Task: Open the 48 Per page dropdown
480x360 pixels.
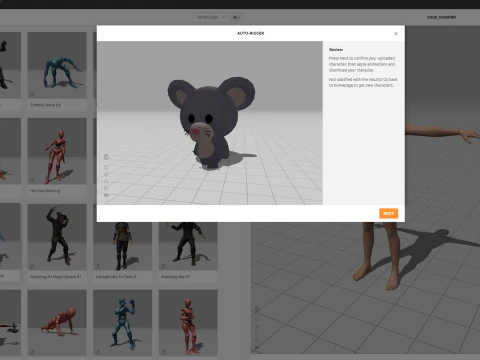Action: [210, 17]
